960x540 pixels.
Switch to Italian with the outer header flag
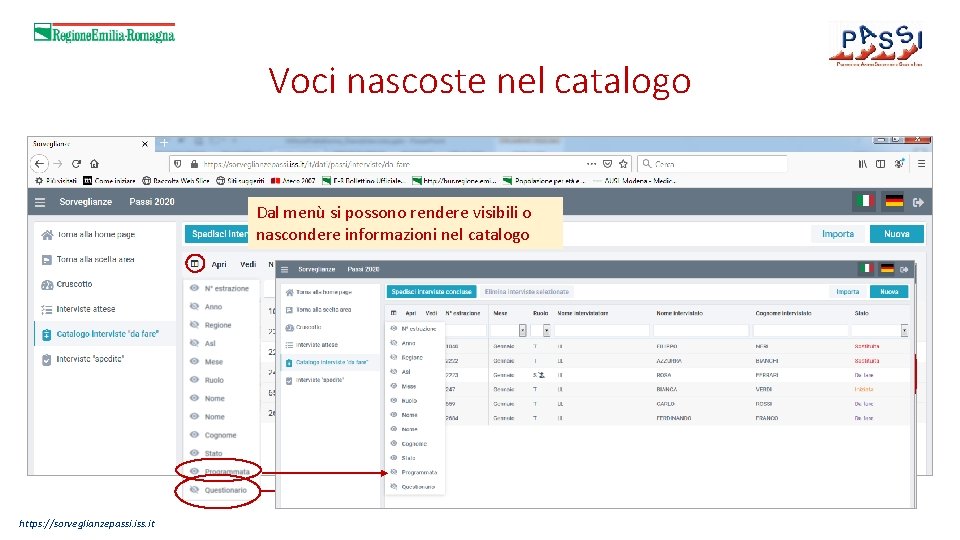864,201
